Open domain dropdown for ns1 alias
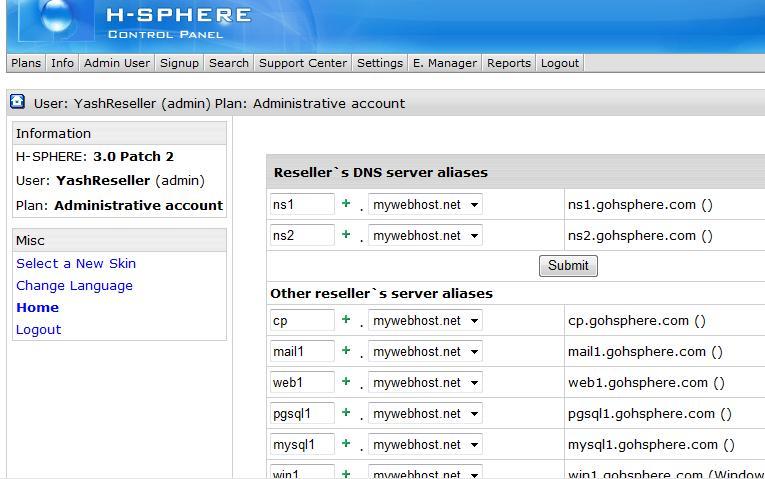765x479 pixels. [425, 204]
